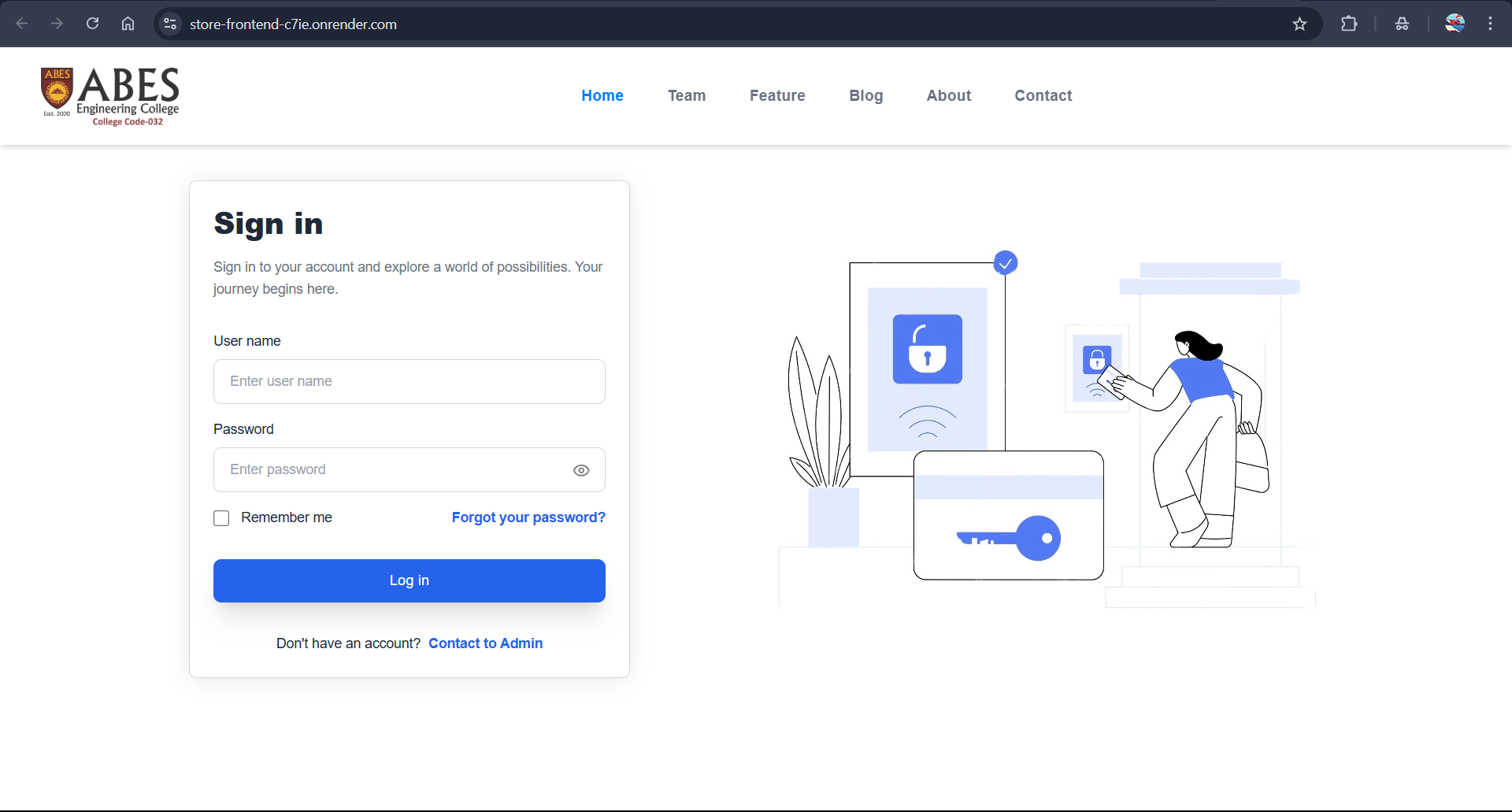Toggle password visibility with the eye icon

[x=580, y=469]
